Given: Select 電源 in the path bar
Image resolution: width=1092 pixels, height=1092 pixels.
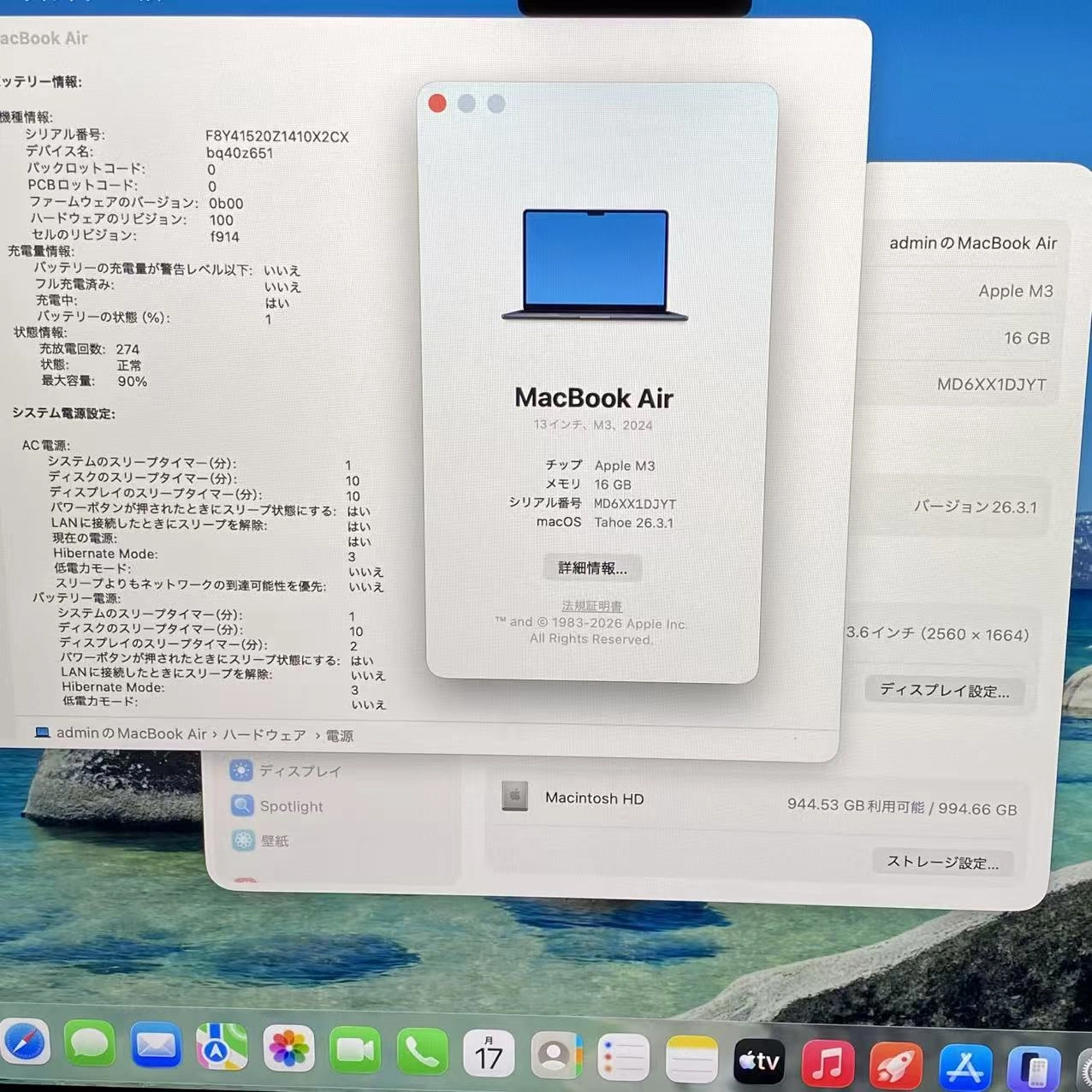Looking at the screenshot, I should coord(340,736).
